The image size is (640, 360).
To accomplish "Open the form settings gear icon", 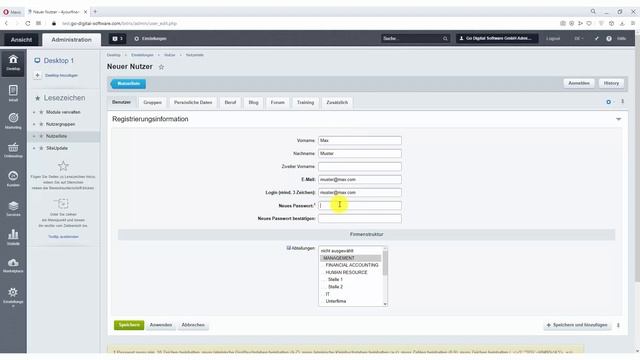I will click(x=609, y=102).
